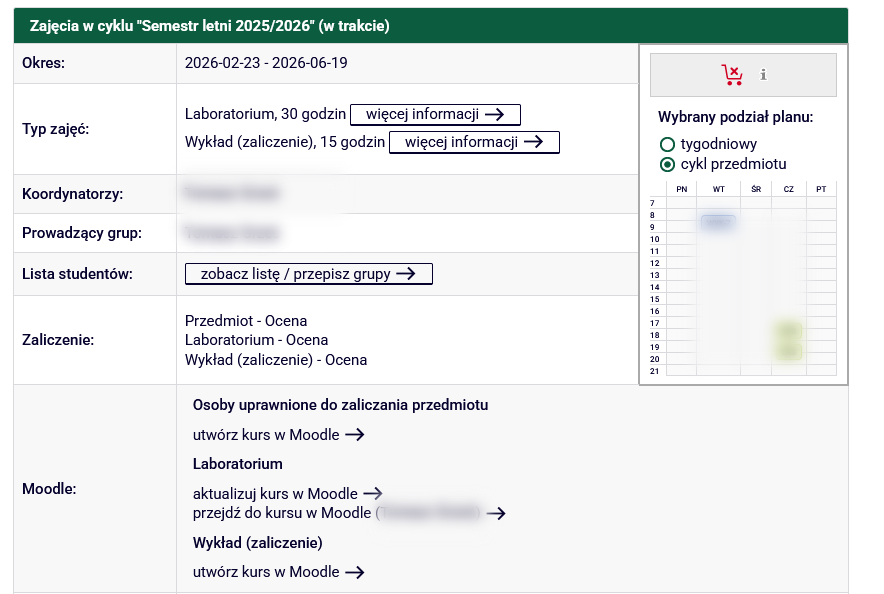The height and width of the screenshot is (594, 884).
Task: Click the Laboratorium heading in Moodle section
Action: pyautogui.click(x=237, y=464)
